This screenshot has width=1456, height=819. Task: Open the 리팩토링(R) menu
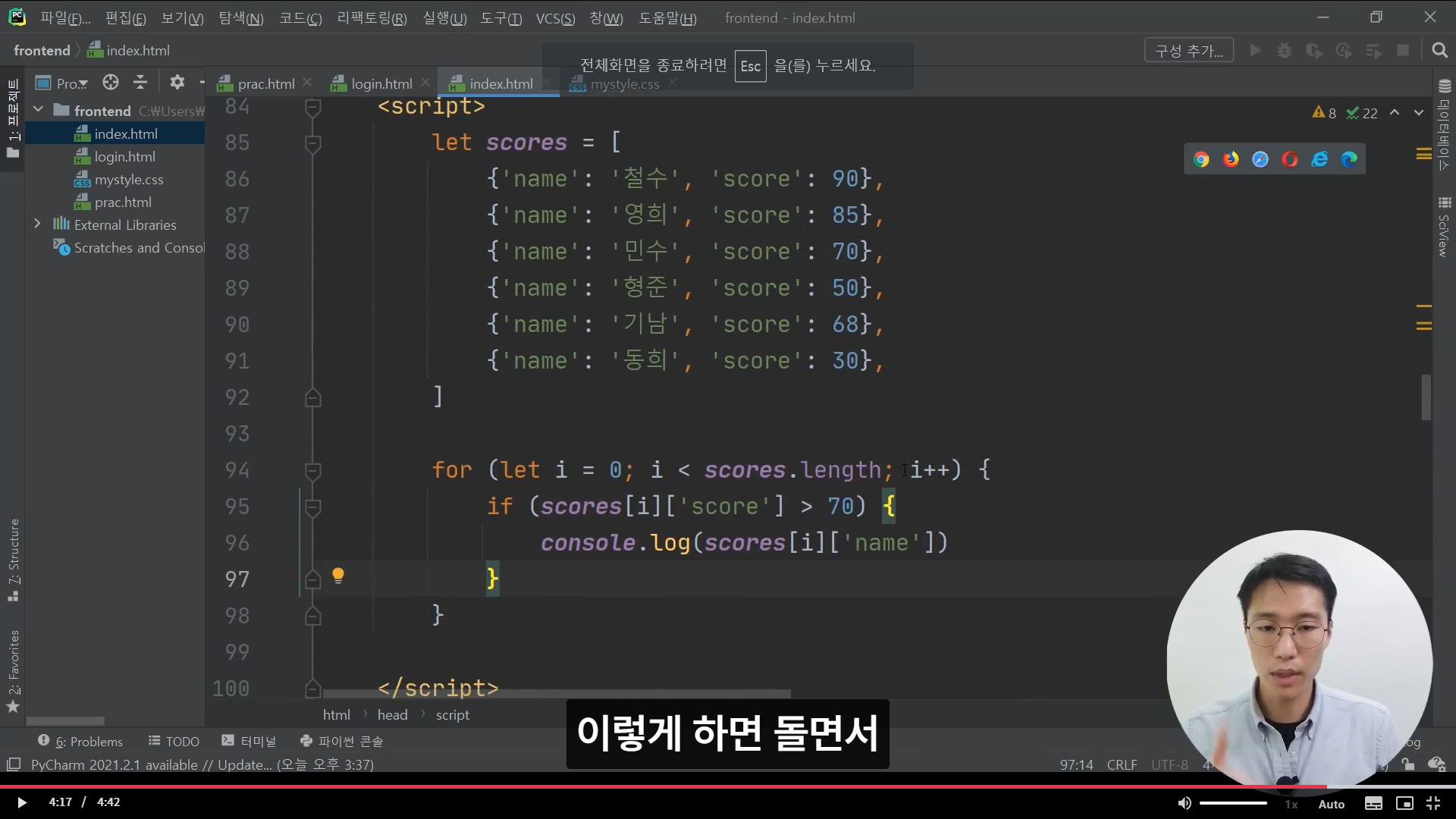pyautogui.click(x=372, y=17)
